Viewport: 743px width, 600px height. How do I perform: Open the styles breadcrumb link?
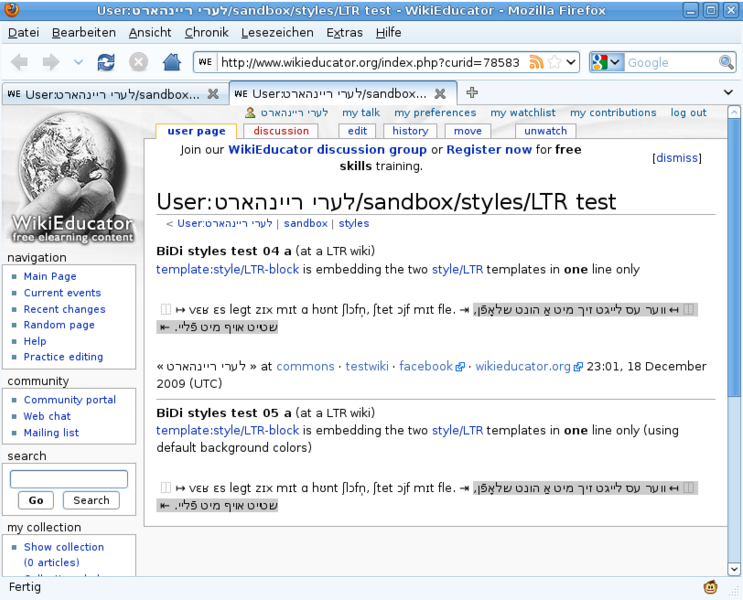click(x=353, y=223)
